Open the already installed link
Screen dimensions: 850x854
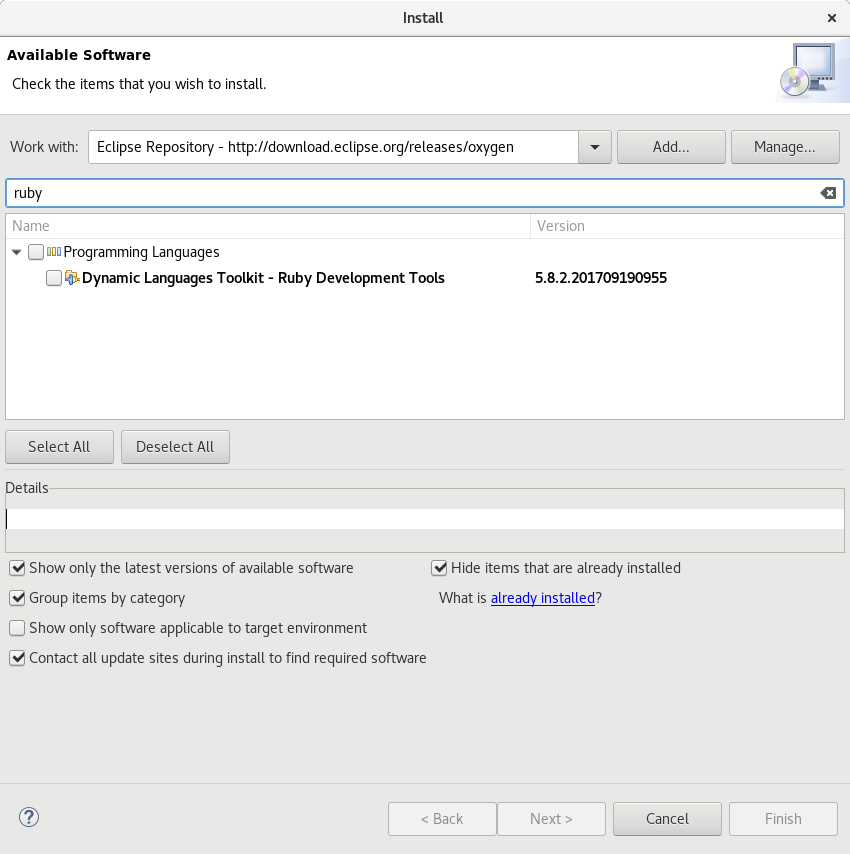[543, 598]
